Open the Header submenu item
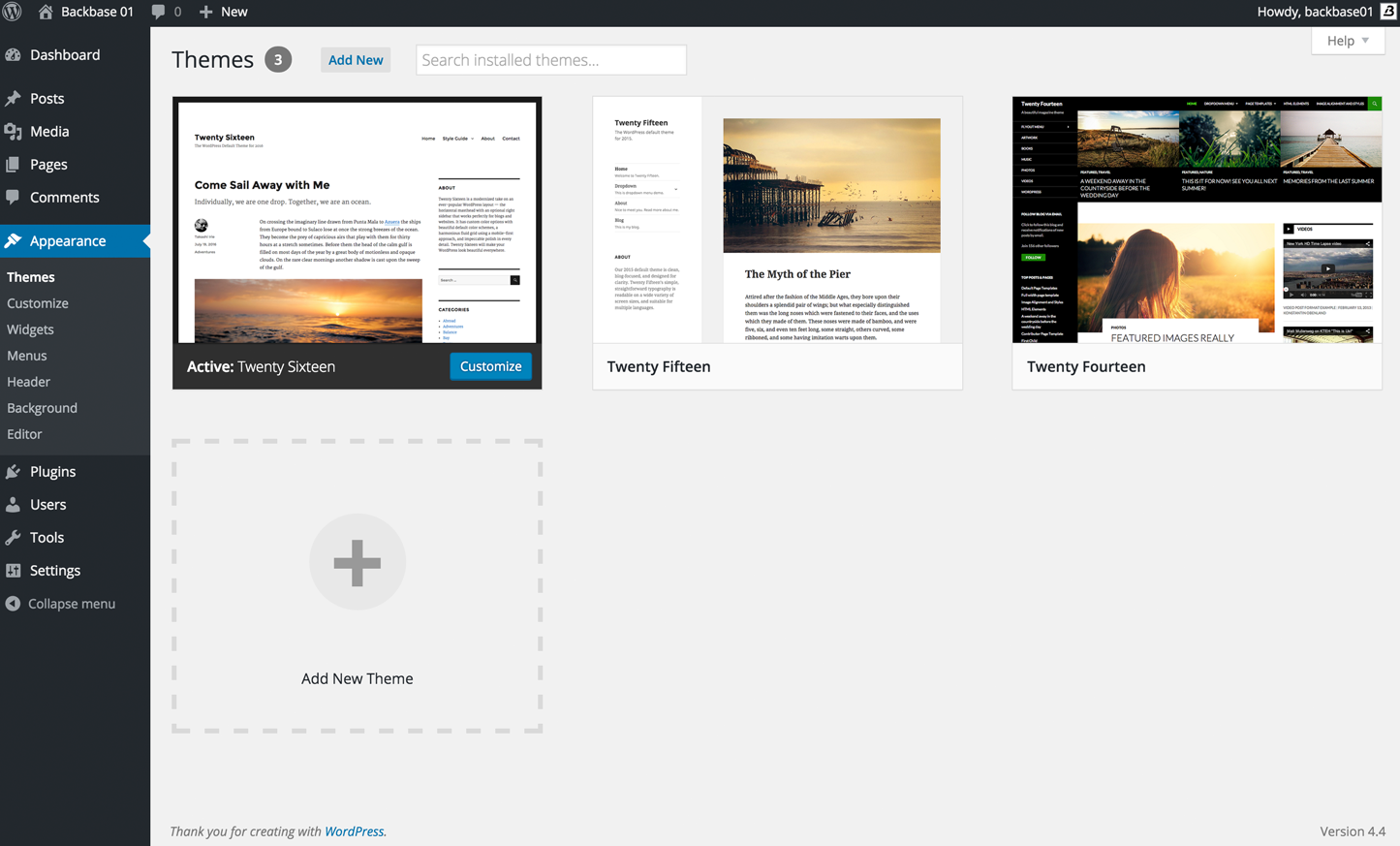Screen dimensions: 1400x846 [x=28, y=382]
